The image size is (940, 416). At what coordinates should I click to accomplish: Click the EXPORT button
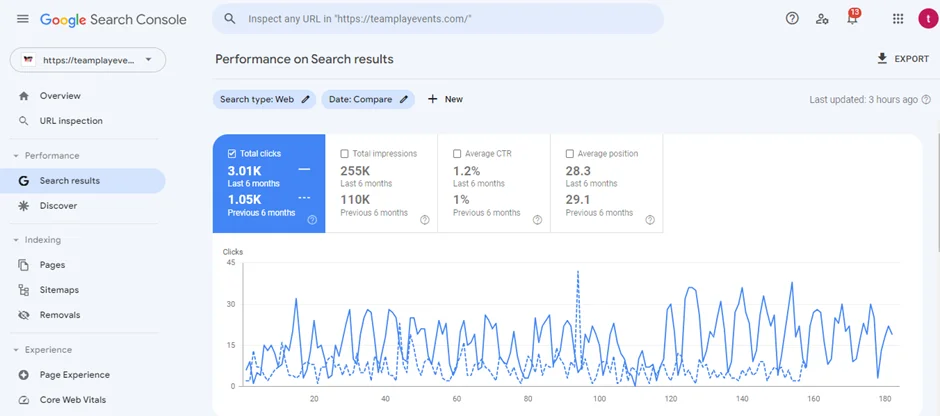point(902,59)
